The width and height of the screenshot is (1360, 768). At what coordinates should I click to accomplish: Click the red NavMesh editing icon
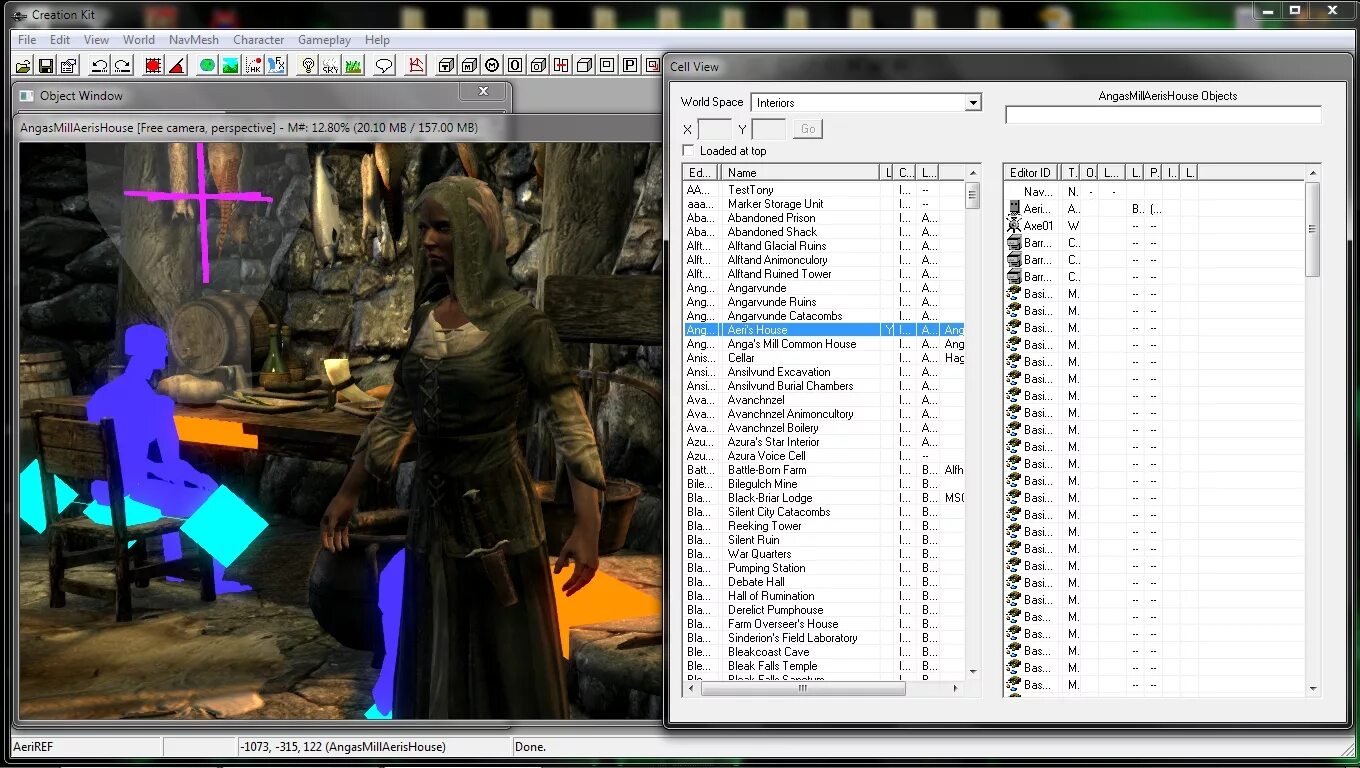416,66
